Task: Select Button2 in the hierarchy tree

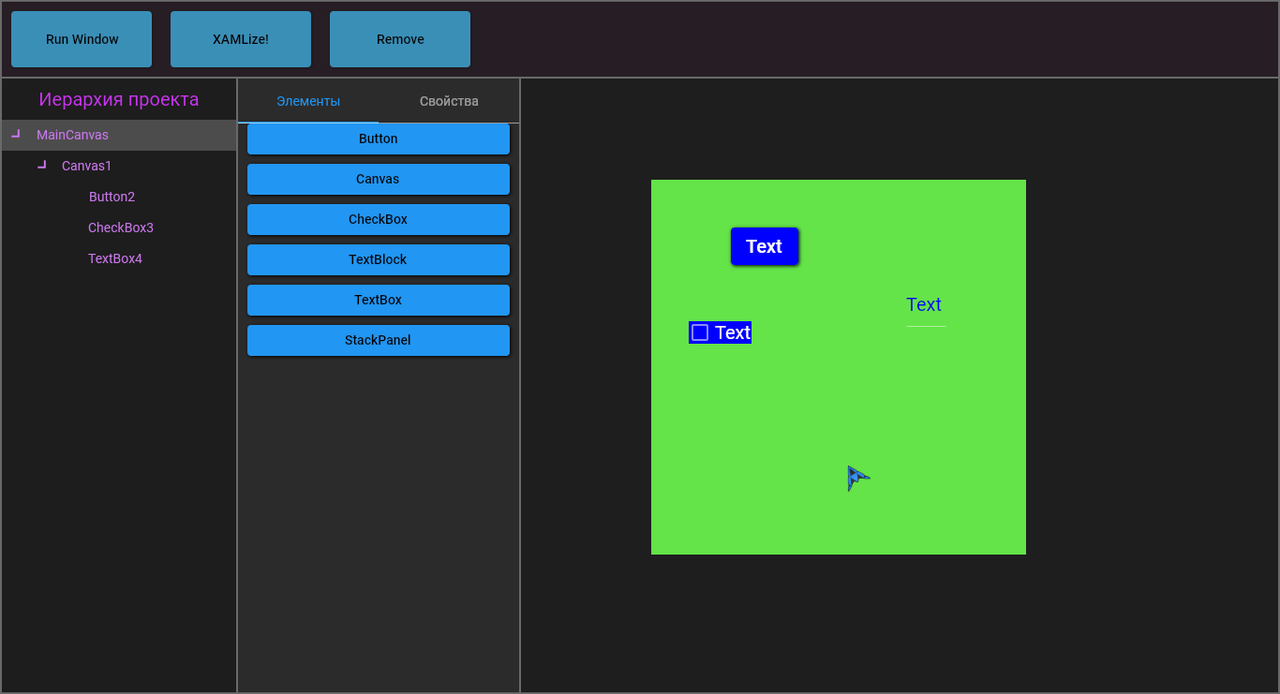Action: pyautogui.click(x=112, y=197)
